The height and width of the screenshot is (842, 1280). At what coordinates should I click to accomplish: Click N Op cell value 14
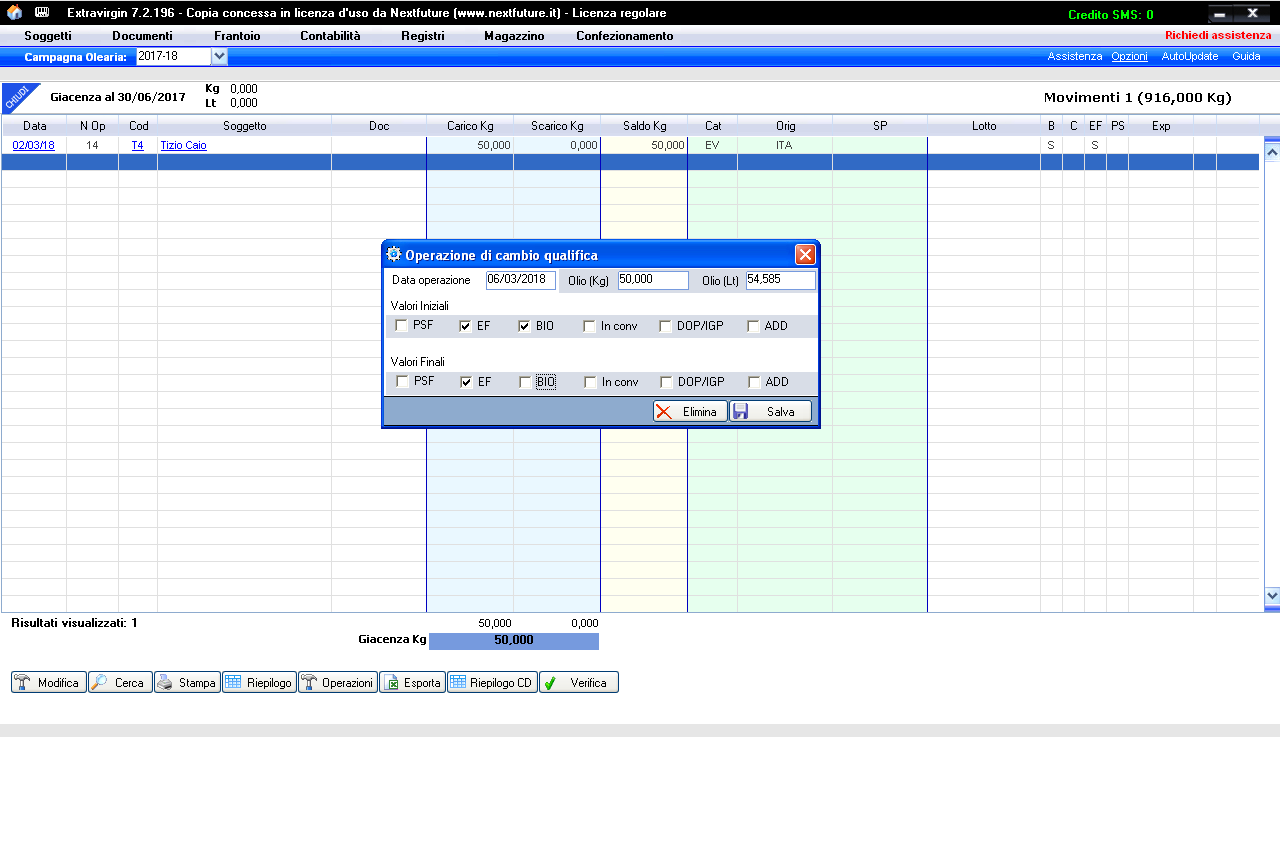92,145
